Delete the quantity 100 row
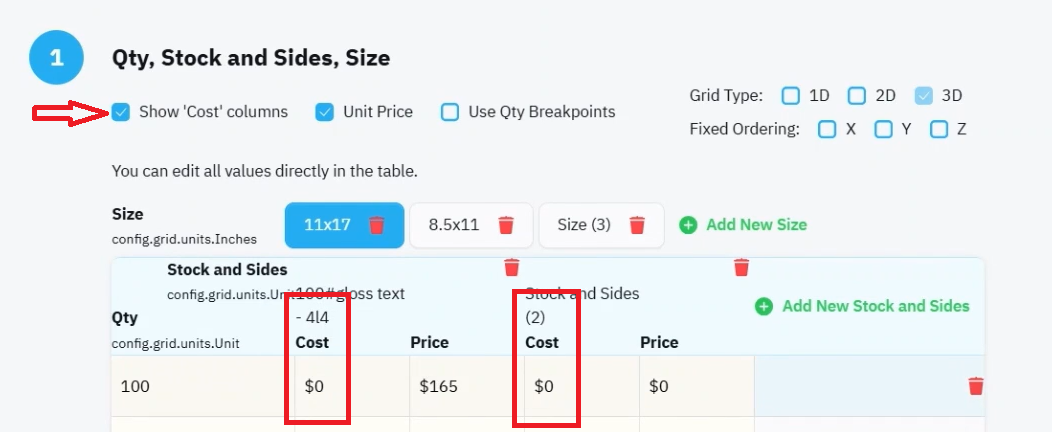This screenshot has height=432, width=1052. pos(976,386)
